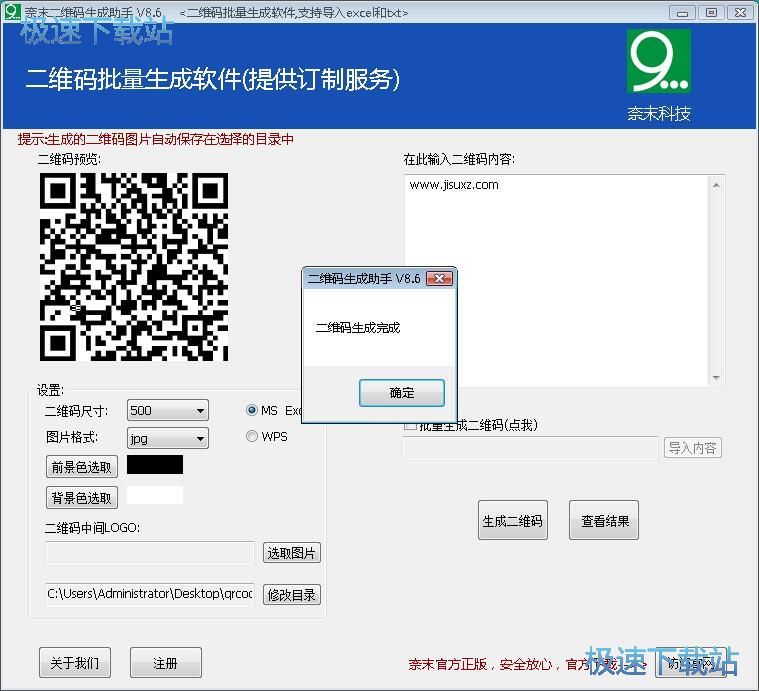759x691 pixels.
Task: Click the 访问官网 button at bottom right
Action: click(x=691, y=662)
